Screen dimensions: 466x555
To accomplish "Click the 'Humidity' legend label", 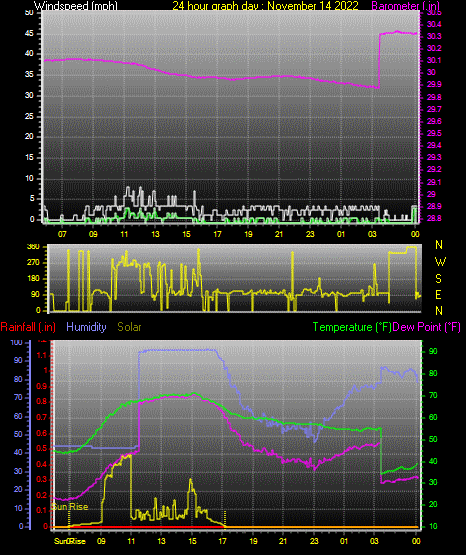I will pyautogui.click(x=86, y=327).
